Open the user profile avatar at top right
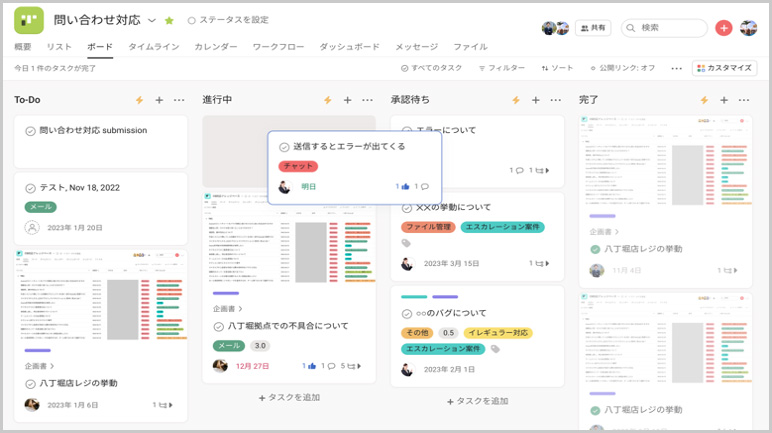The image size is (772, 433). [x=748, y=28]
